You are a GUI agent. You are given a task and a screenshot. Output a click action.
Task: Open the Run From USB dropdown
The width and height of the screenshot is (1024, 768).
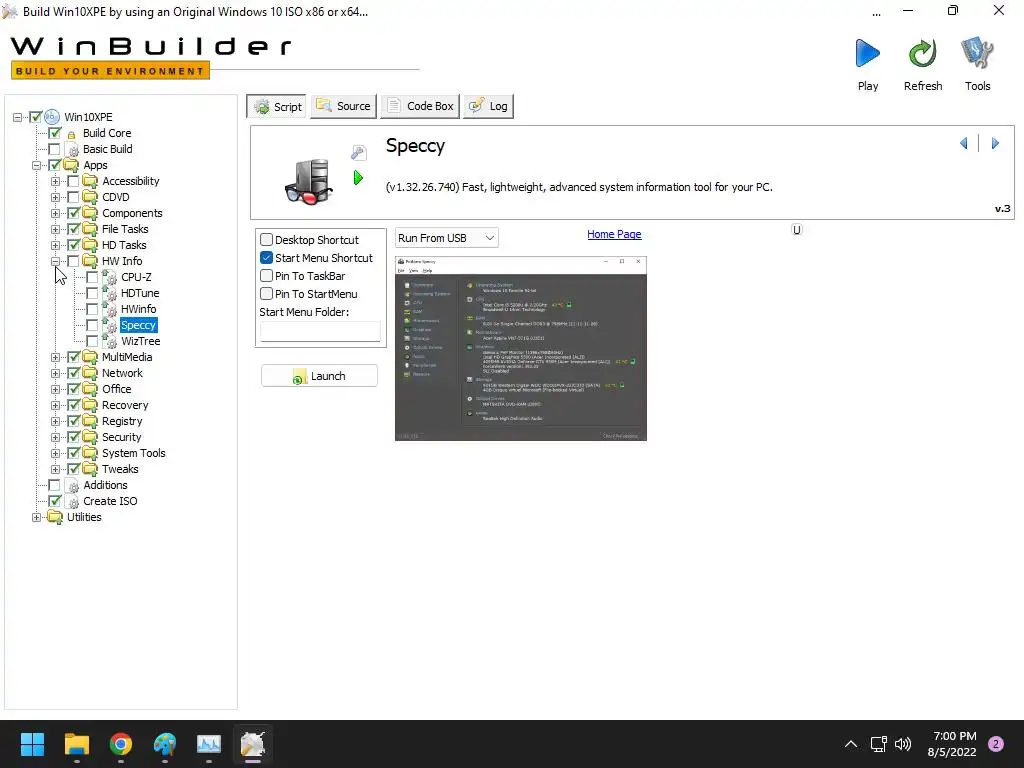(447, 238)
